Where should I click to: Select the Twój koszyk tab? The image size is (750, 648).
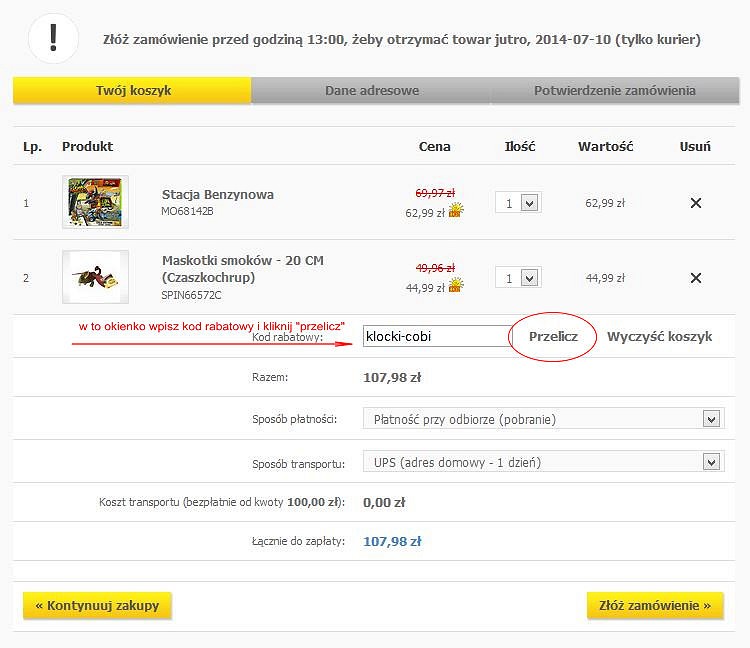click(133, 91)
